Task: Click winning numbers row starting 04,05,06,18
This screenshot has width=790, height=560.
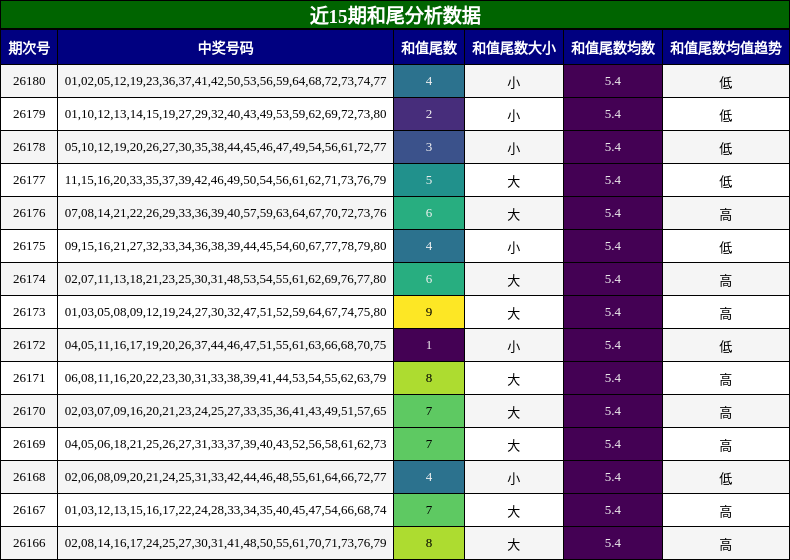Action: click(226, 444)
